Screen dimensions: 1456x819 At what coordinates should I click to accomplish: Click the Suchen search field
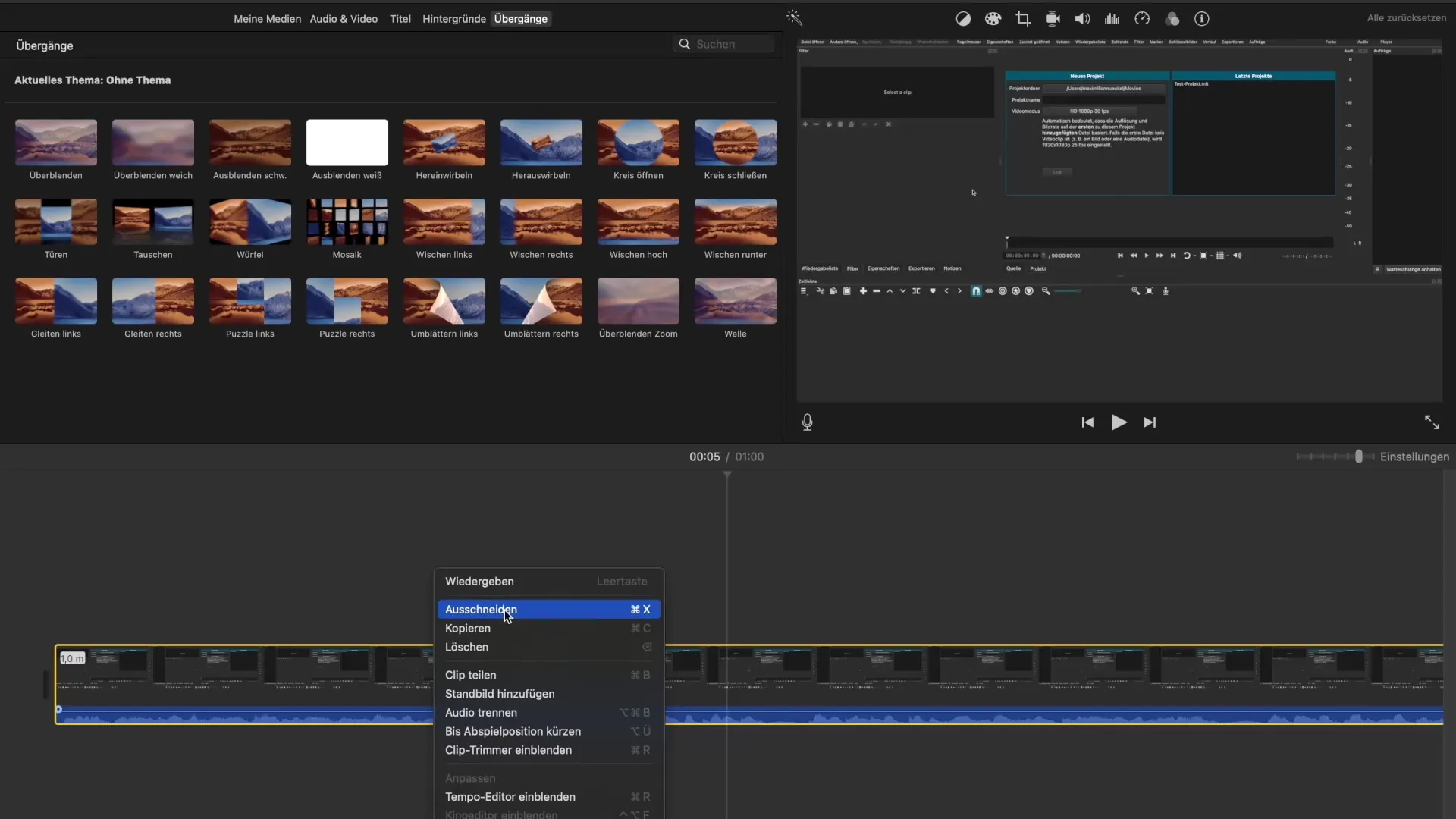tap(723, 44)
